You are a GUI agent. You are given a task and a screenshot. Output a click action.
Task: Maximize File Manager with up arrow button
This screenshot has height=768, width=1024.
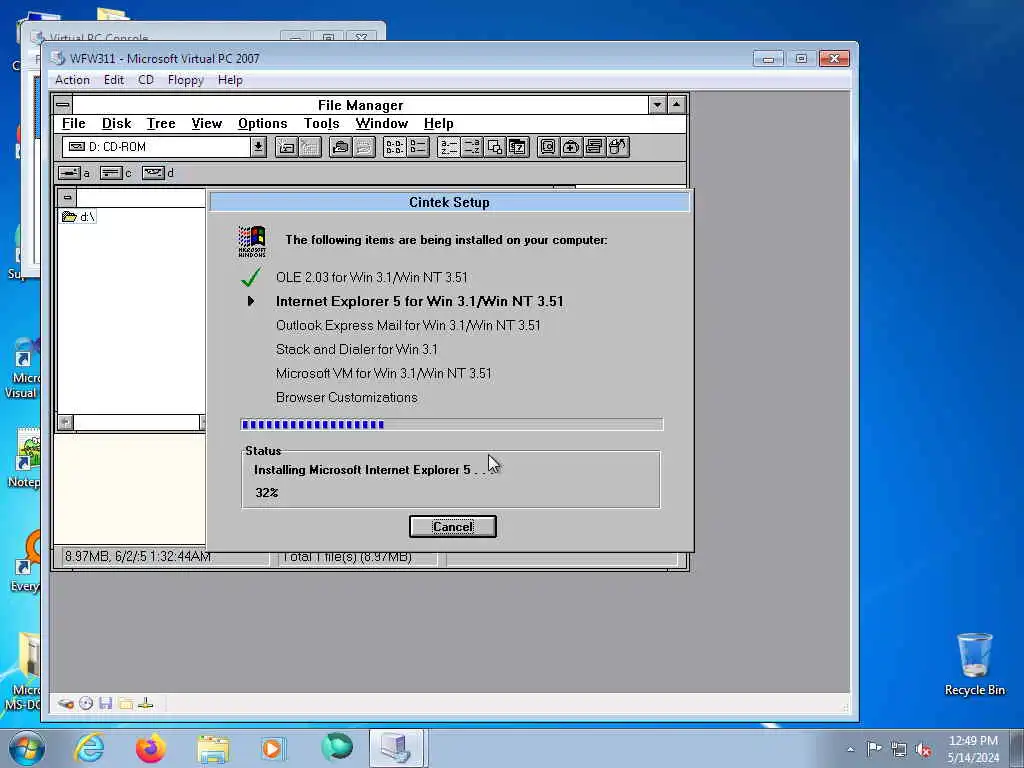coord(677,104)
